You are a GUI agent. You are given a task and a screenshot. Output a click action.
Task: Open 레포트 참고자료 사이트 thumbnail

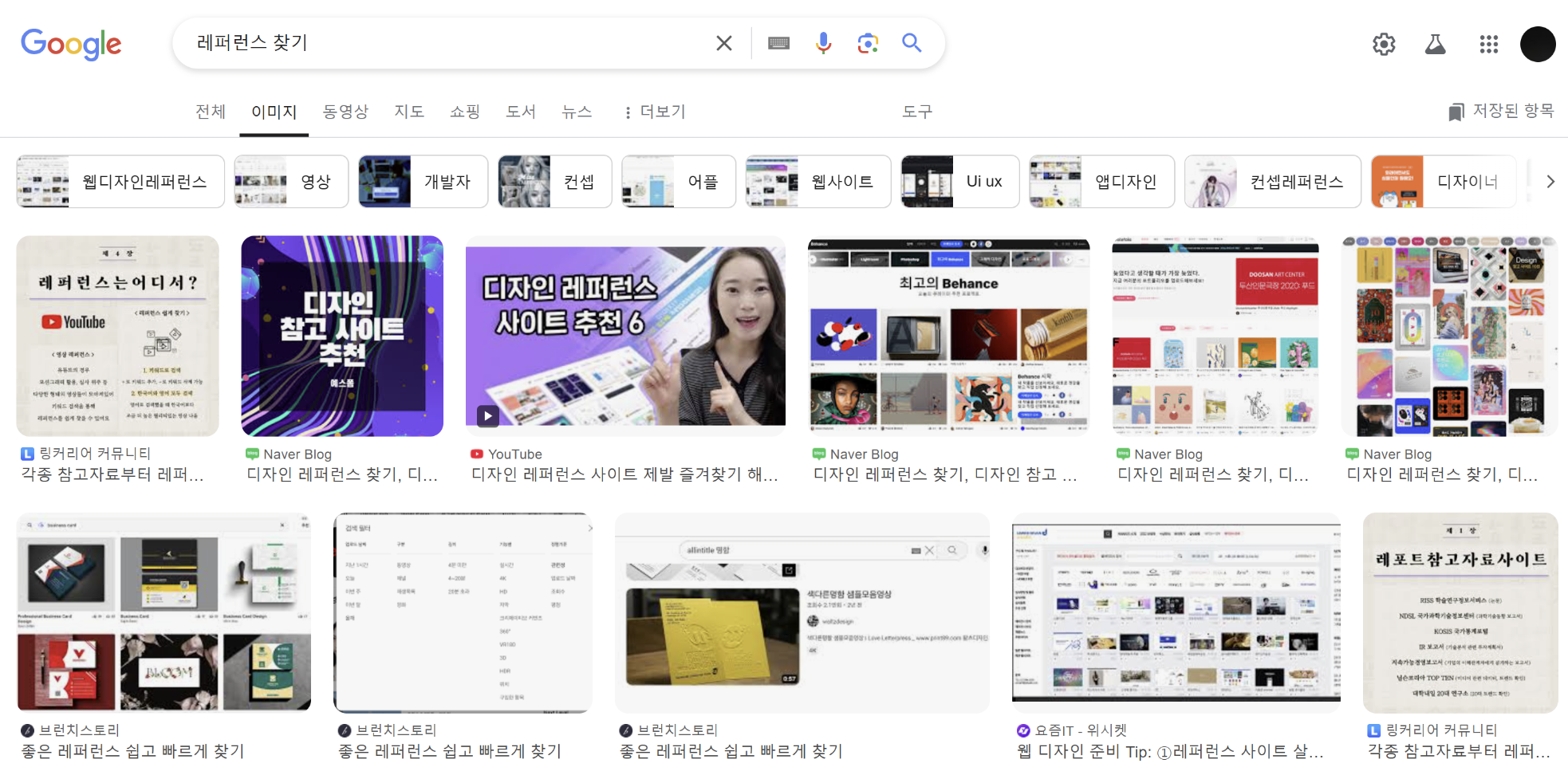coord(1460,612)
